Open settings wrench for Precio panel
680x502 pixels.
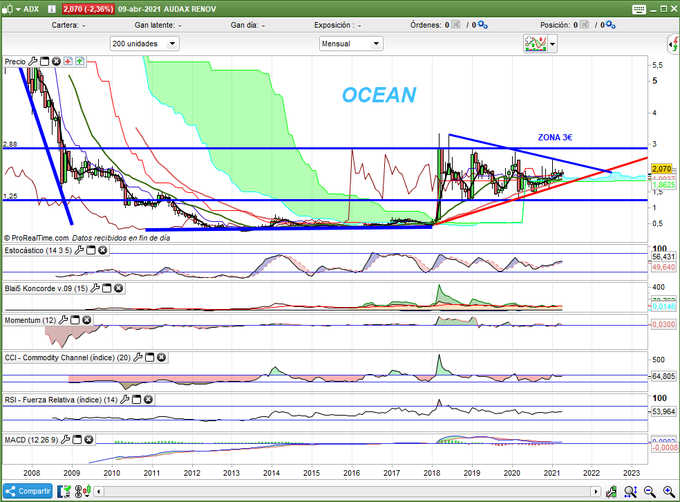pos(33,62)
